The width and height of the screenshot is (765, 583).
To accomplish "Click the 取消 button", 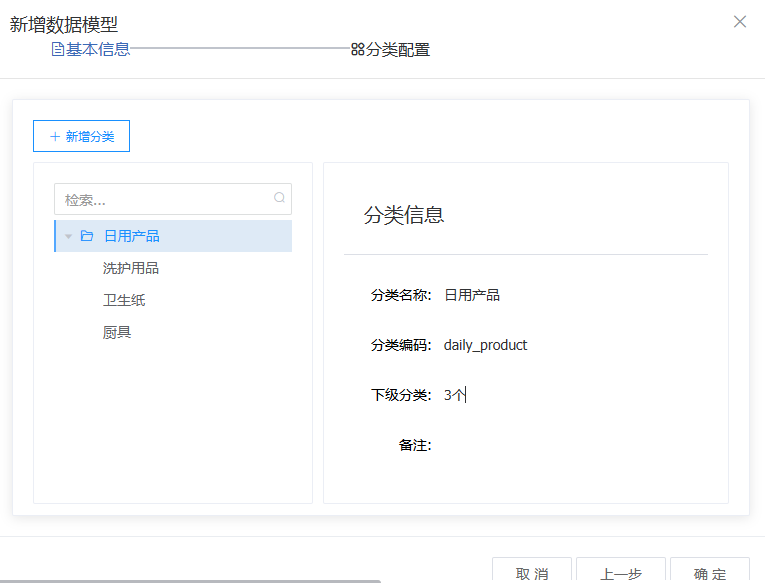I will pos(531,572).
